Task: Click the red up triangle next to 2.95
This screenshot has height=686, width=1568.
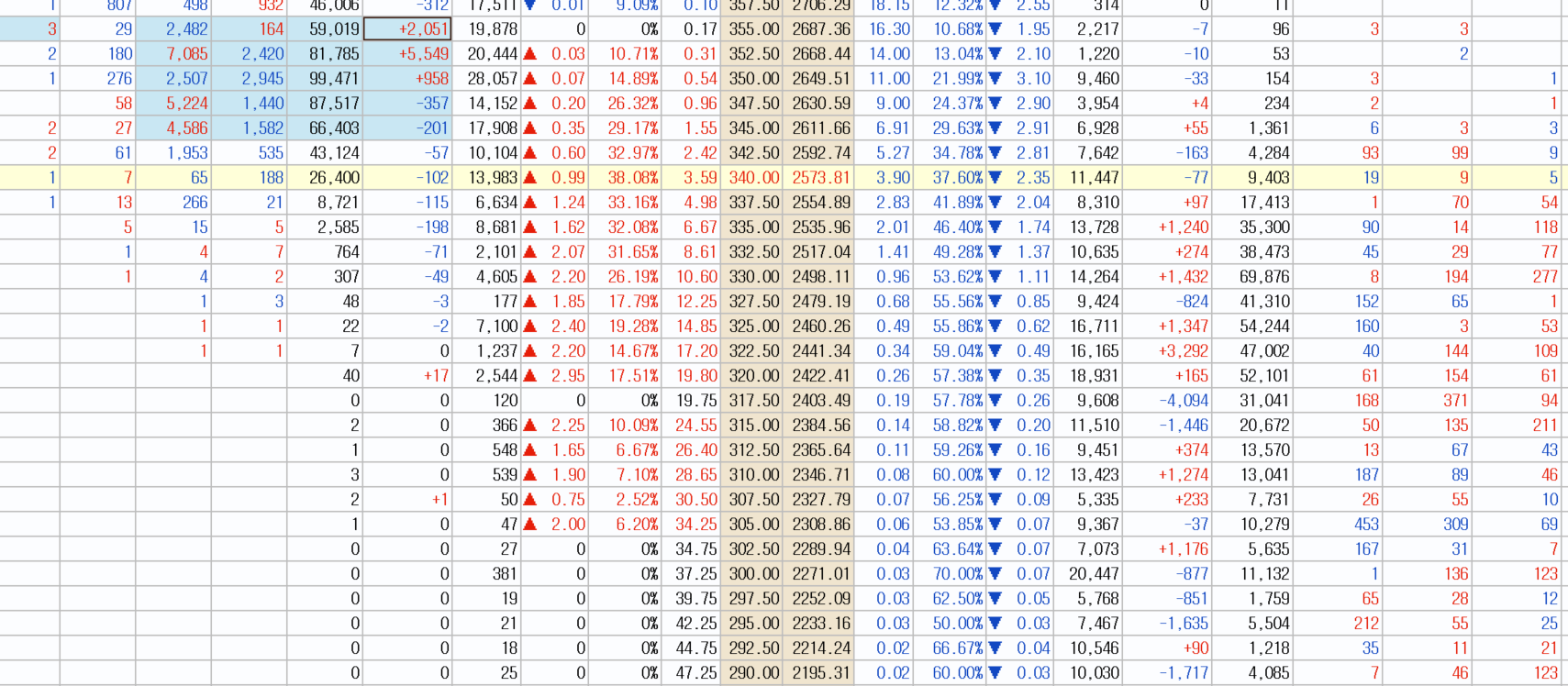Action: coord(530,376)
